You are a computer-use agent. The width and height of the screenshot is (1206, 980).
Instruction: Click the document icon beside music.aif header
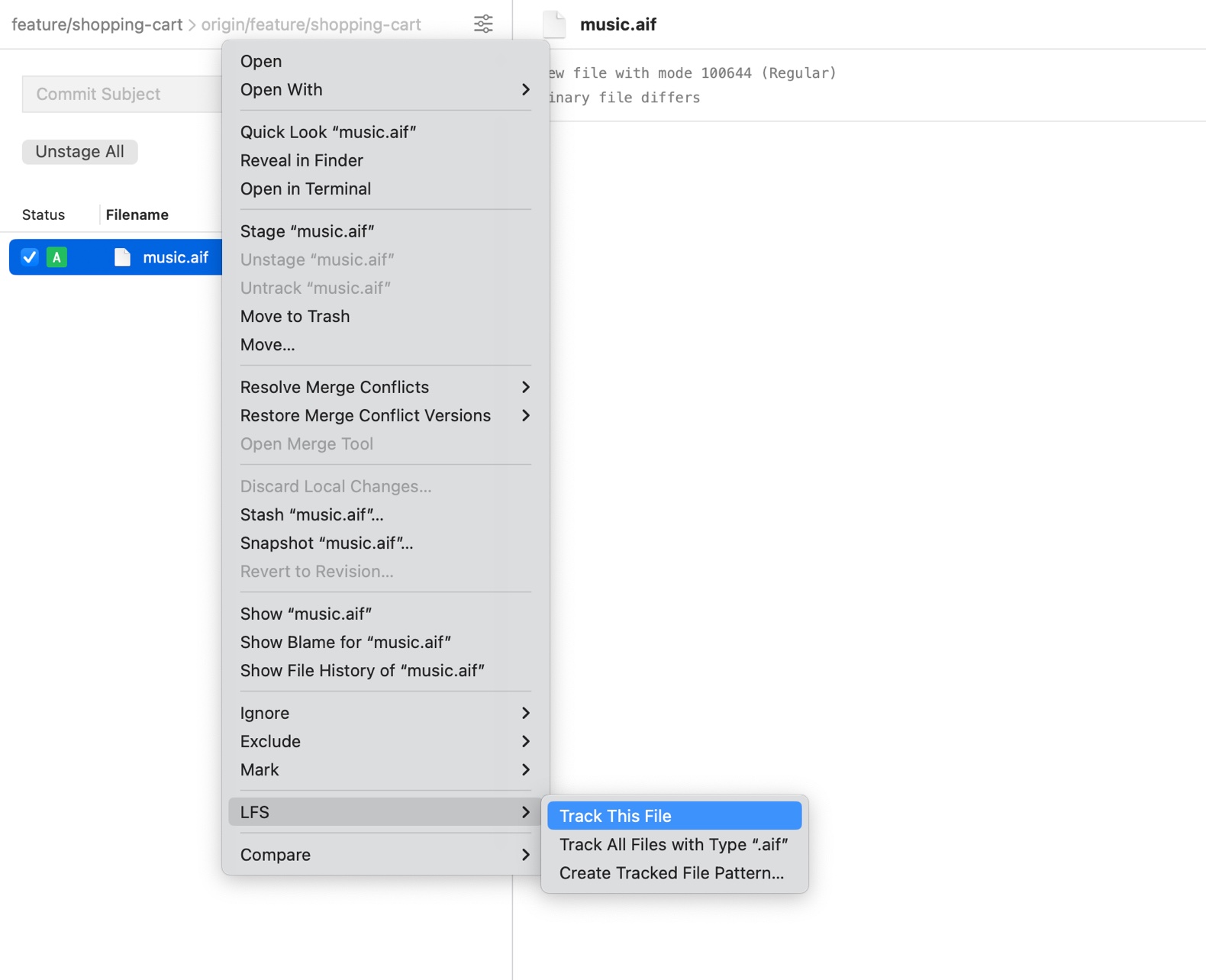(554, 24)
